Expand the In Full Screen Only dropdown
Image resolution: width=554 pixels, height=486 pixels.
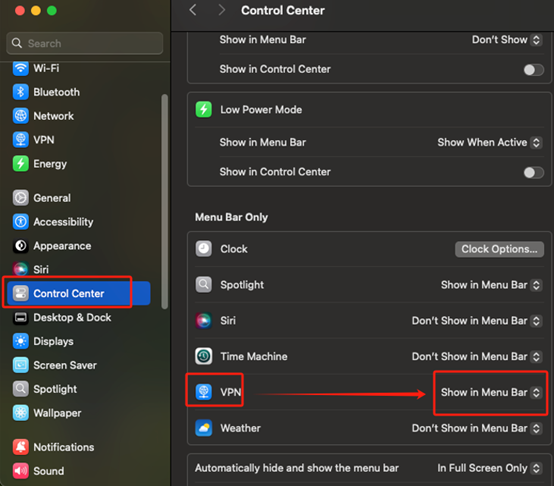489,468
